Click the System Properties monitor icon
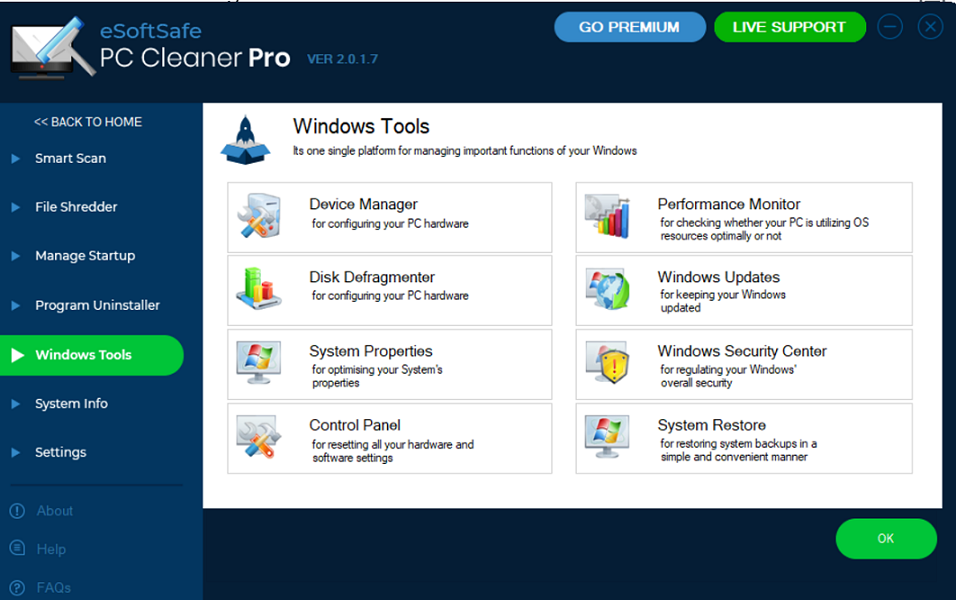The width and height of the screenshot is (956, 600). point(259,362)
